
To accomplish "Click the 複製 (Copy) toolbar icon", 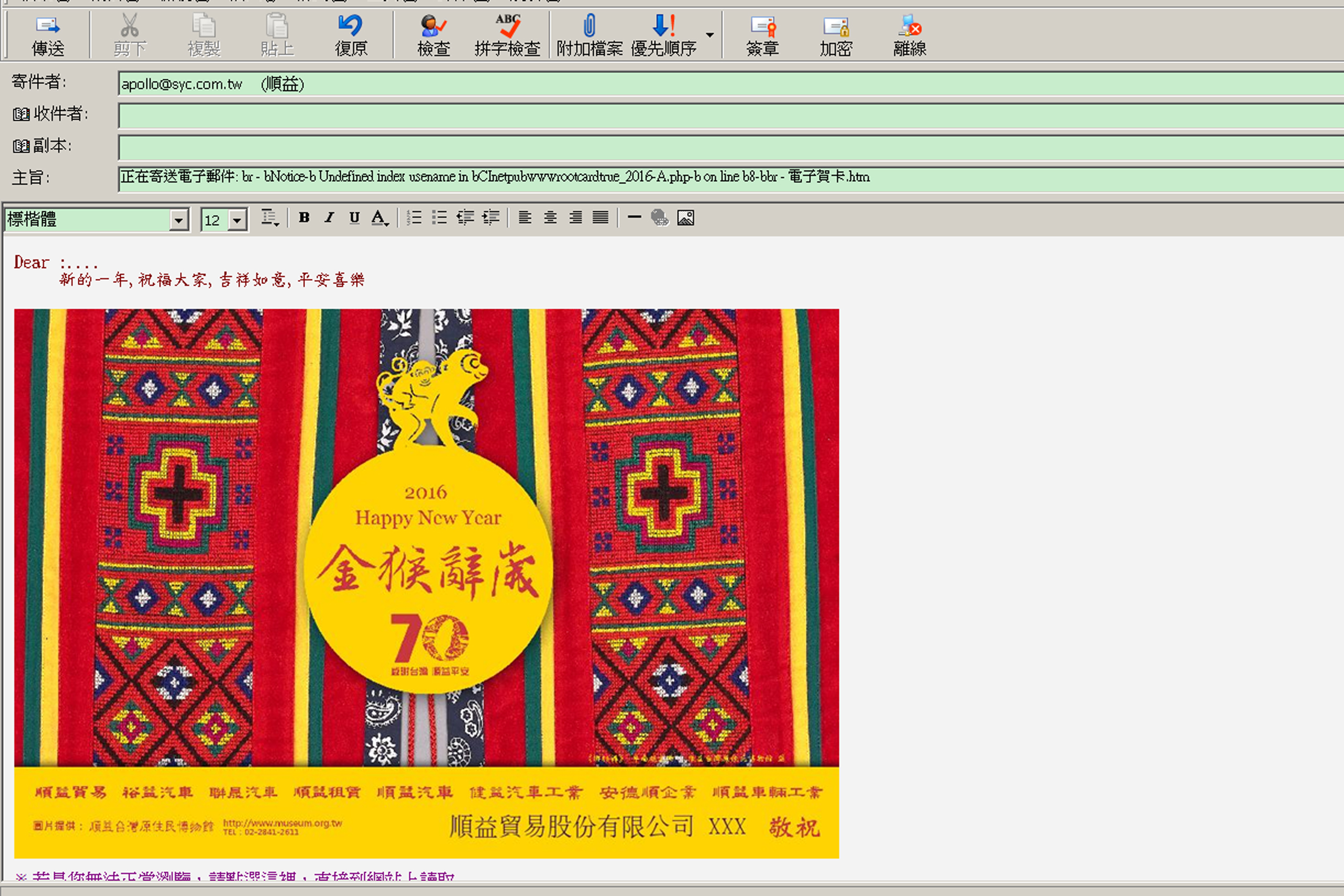I will pyautogui.click(x=204, y=26).
